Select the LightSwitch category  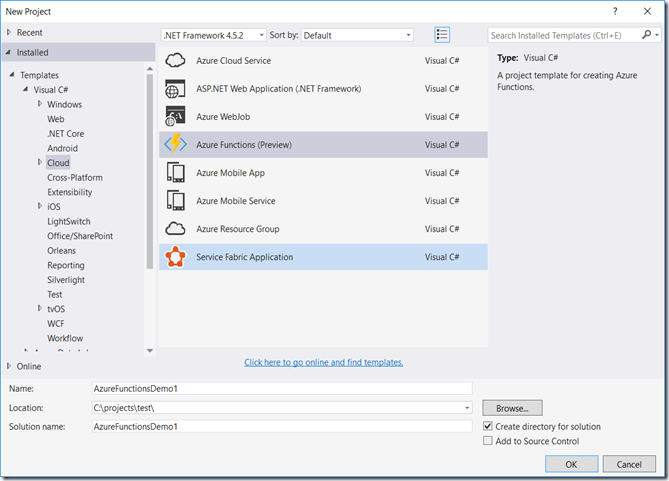click(x=69, y=222)
